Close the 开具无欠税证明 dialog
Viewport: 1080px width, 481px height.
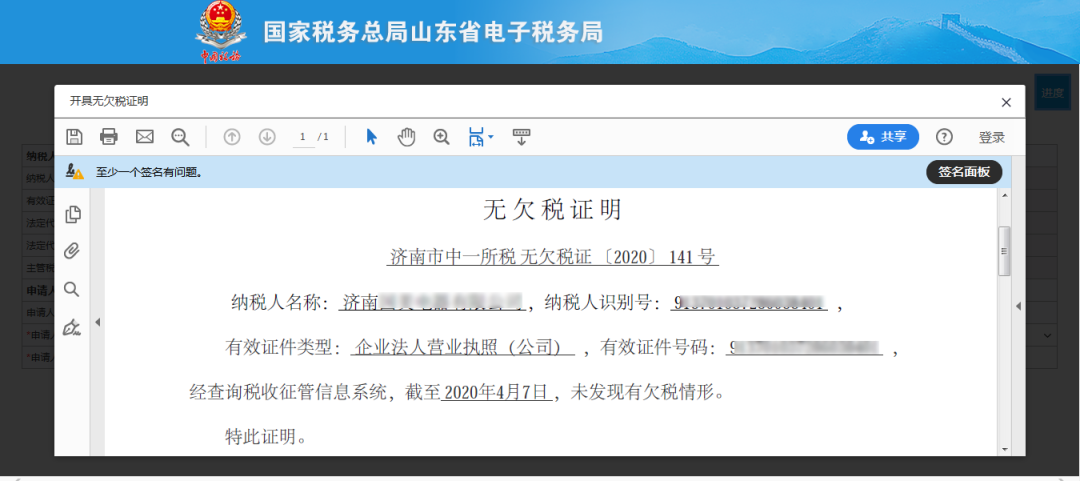click(1006, 102)
